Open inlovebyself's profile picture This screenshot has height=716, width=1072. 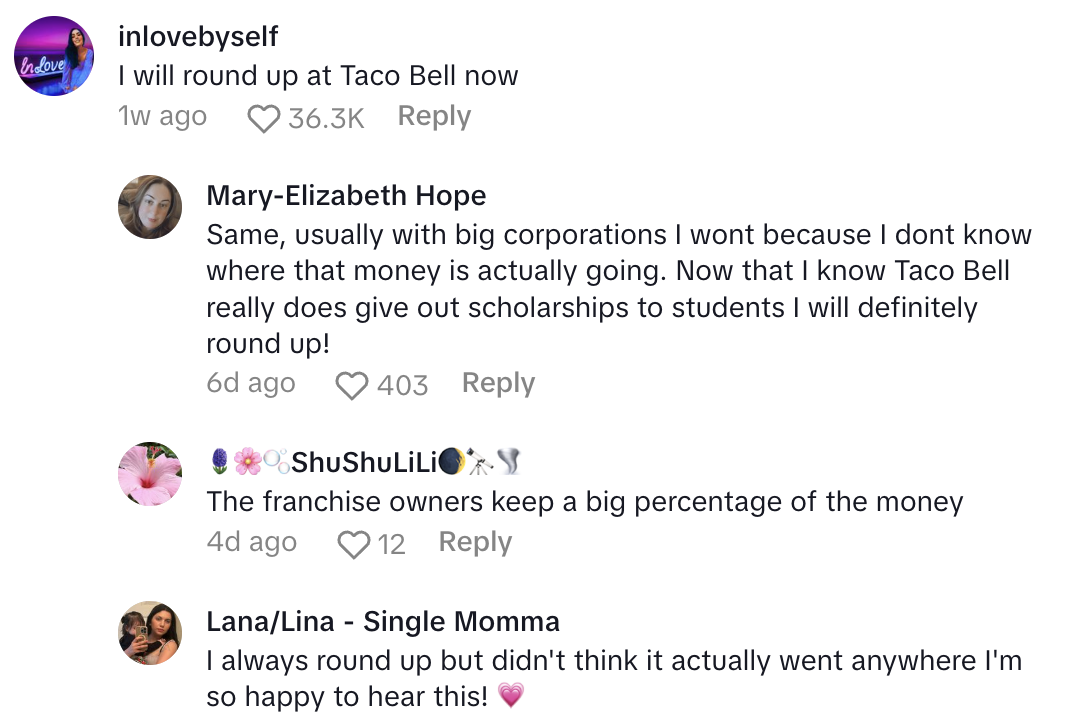tap(55, 56)
